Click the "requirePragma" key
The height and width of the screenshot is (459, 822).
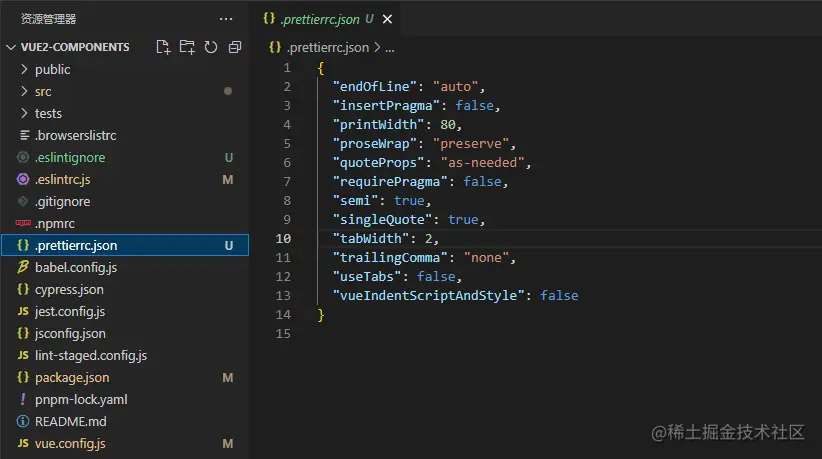click(x=390, y=182)
